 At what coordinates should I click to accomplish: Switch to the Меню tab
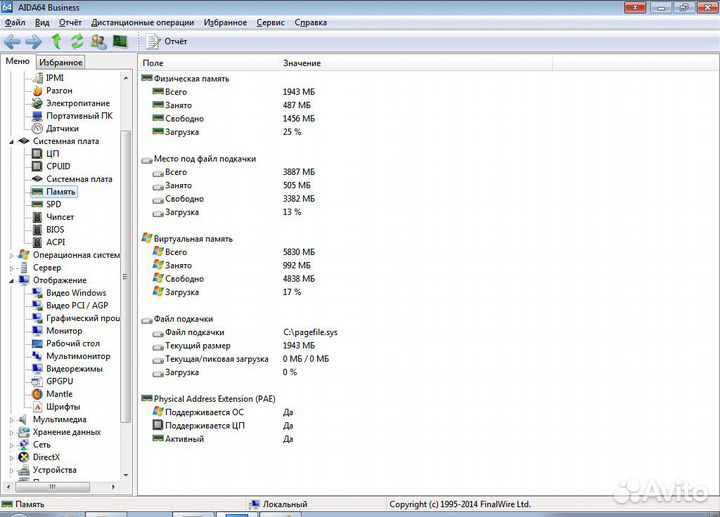[x=17, y=61]
